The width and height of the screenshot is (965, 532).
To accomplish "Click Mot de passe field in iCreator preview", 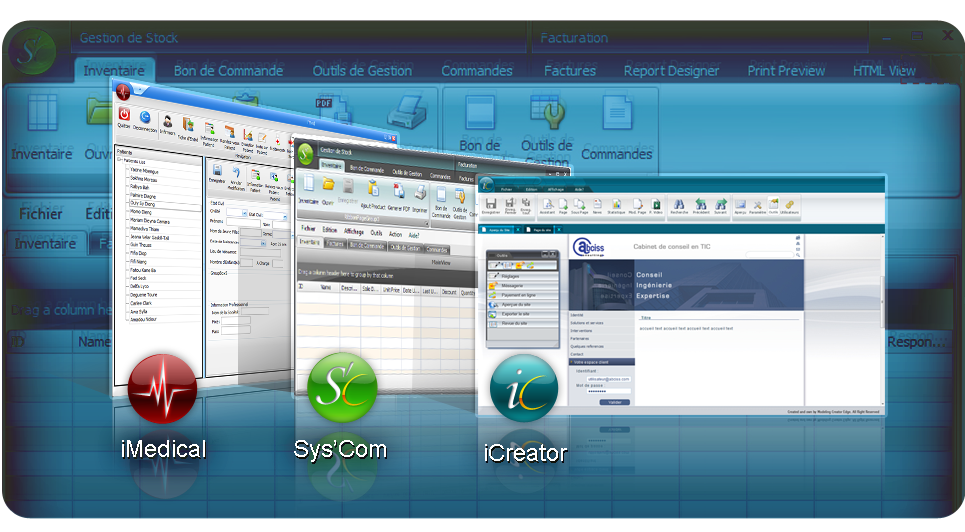I will tap(609, 391).
